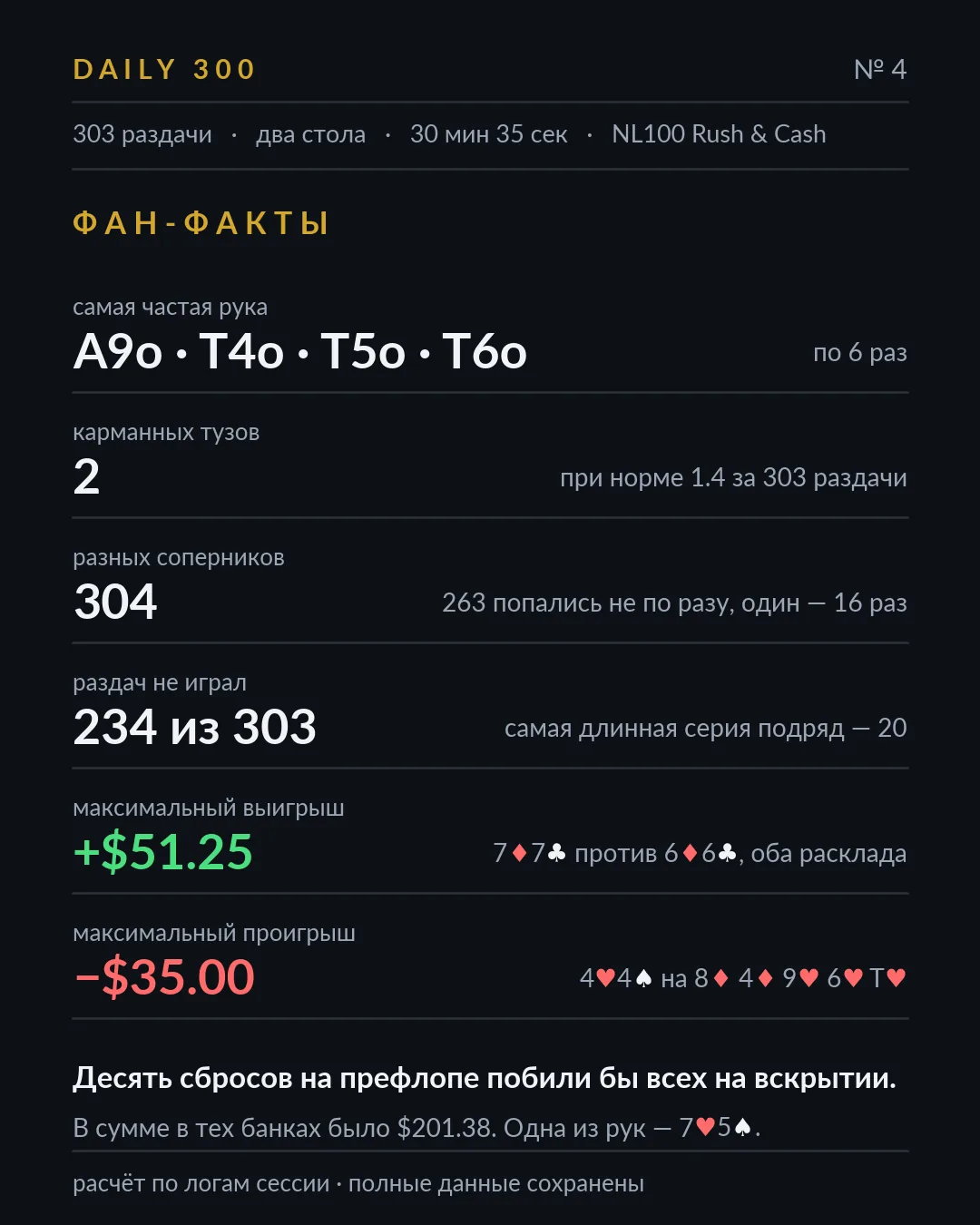Viewport: 980px width, 1225px height.
Task: Click the +$51.25 max win amount
Action: pos(163,852)
